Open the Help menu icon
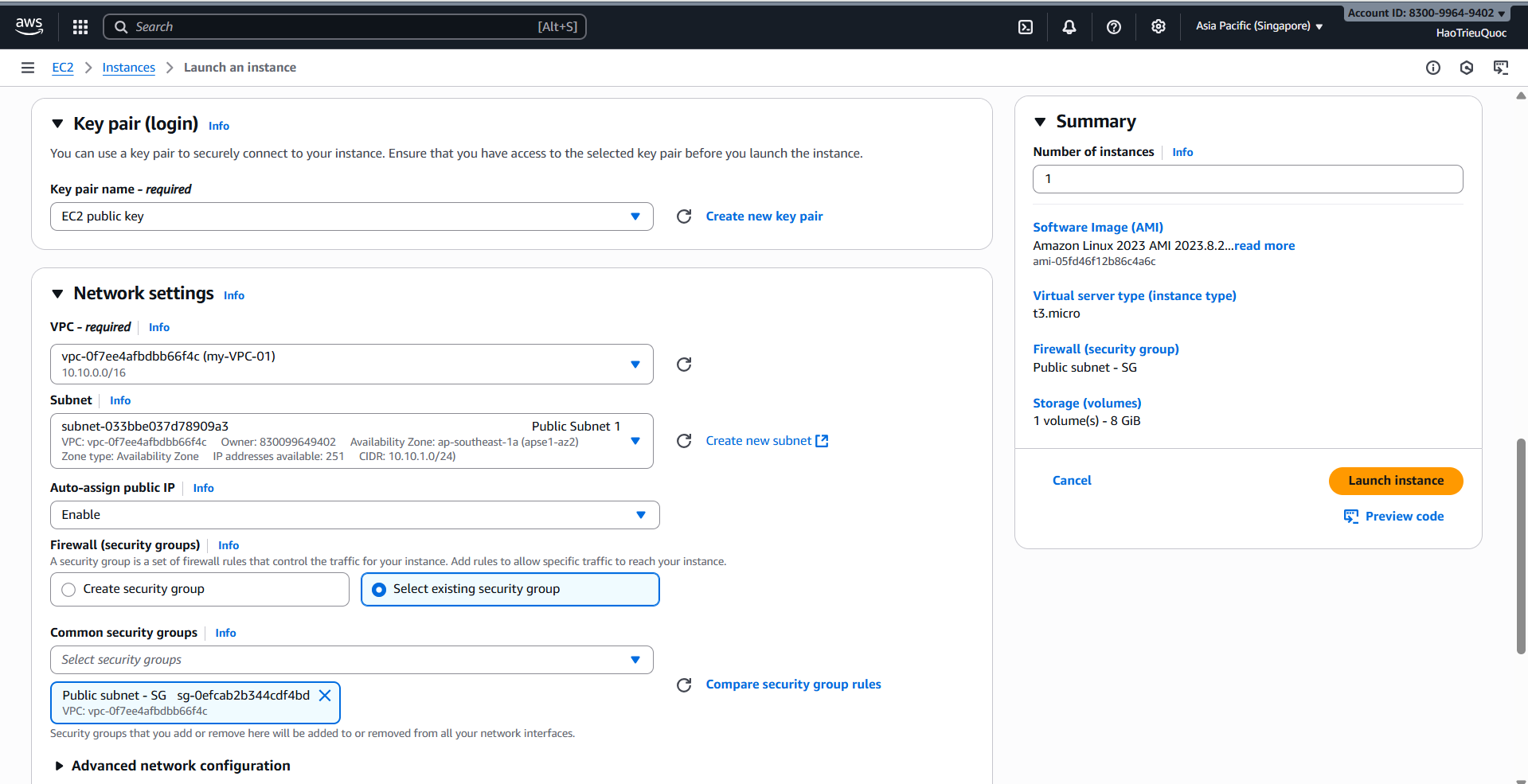The width and height of the screenshot is (1528, 784). 1113,26
